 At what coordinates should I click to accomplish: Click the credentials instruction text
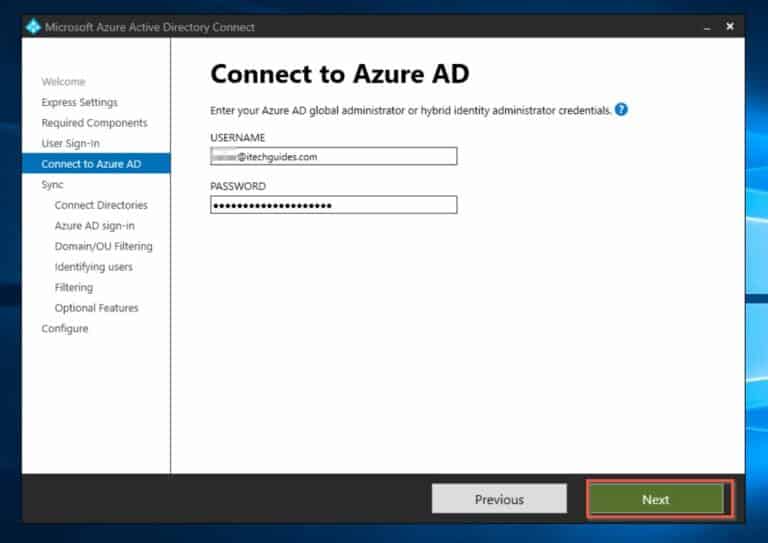pos(410,111)
